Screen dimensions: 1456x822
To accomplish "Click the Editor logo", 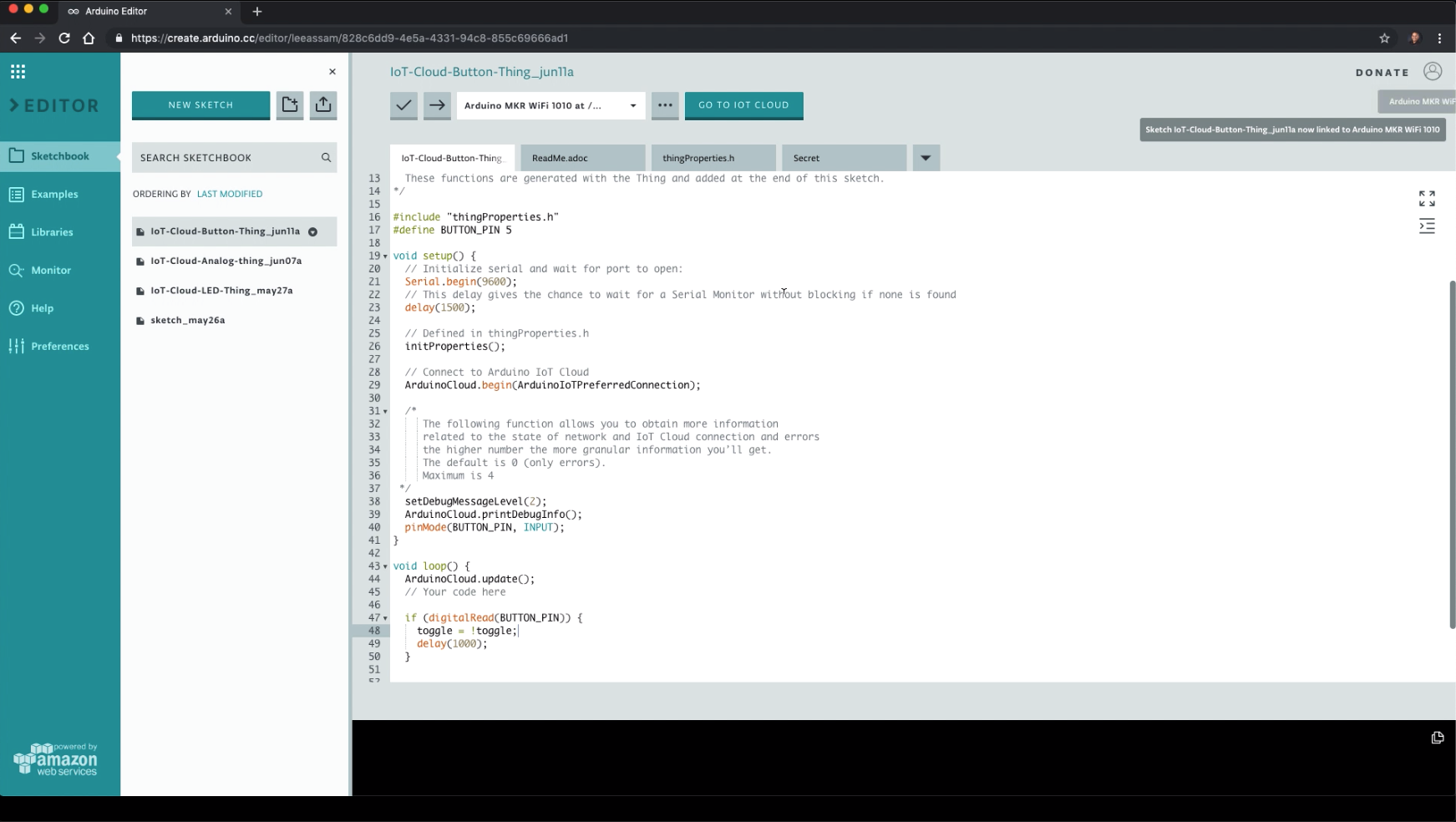I will click(54, 106).
